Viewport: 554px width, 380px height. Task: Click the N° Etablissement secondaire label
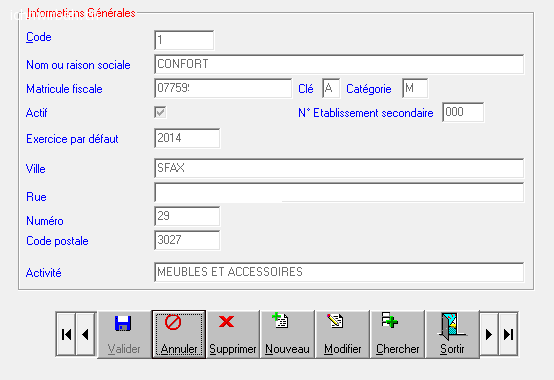pos(366,113)
